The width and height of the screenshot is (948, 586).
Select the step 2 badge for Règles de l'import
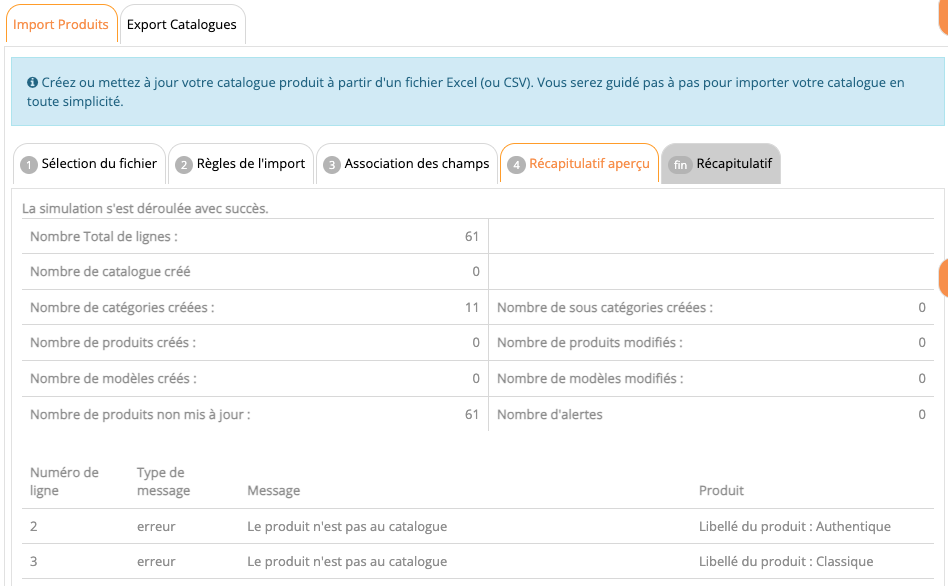(x=184, y=165)
